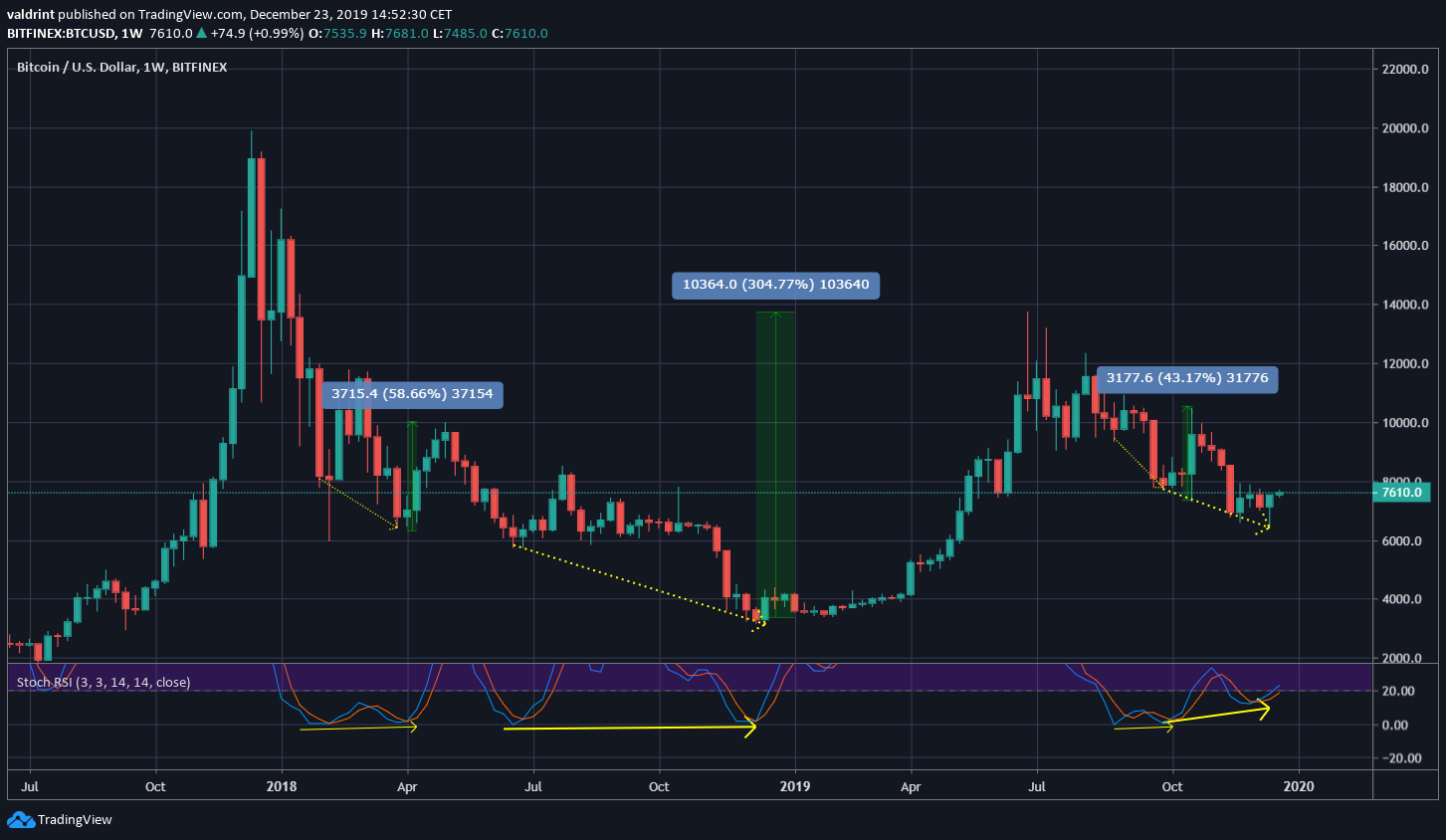
Task: Click the 22000.0 value on the price axis
Action: click(1403, 69)
